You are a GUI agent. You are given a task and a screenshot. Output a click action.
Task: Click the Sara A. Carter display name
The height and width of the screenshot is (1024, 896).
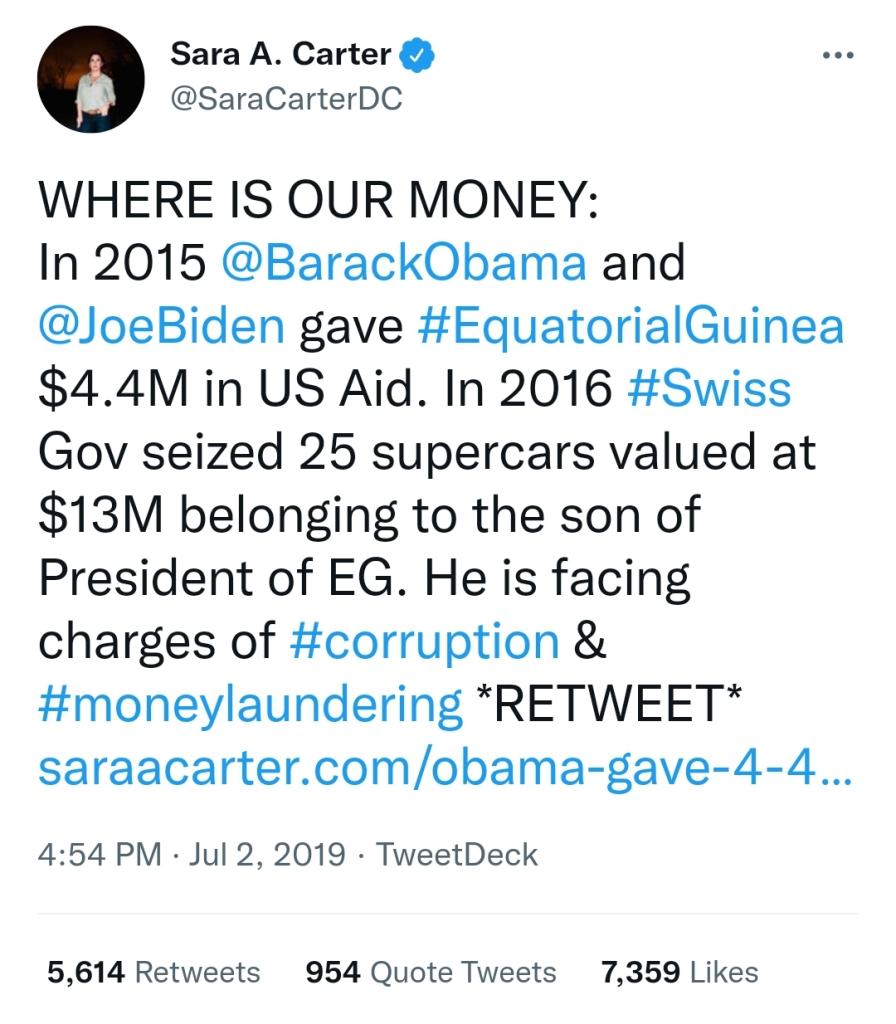[280, 55]
